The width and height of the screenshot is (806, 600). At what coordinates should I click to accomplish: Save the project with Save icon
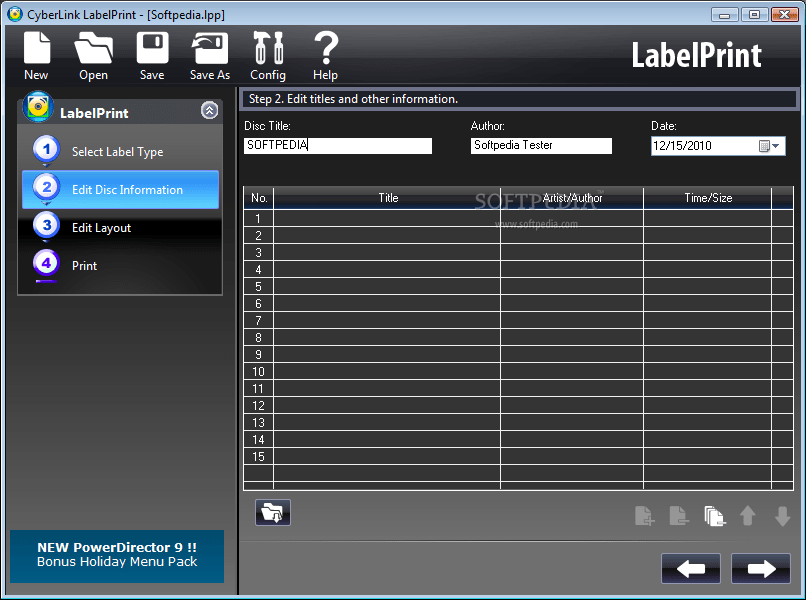point(152,48)
